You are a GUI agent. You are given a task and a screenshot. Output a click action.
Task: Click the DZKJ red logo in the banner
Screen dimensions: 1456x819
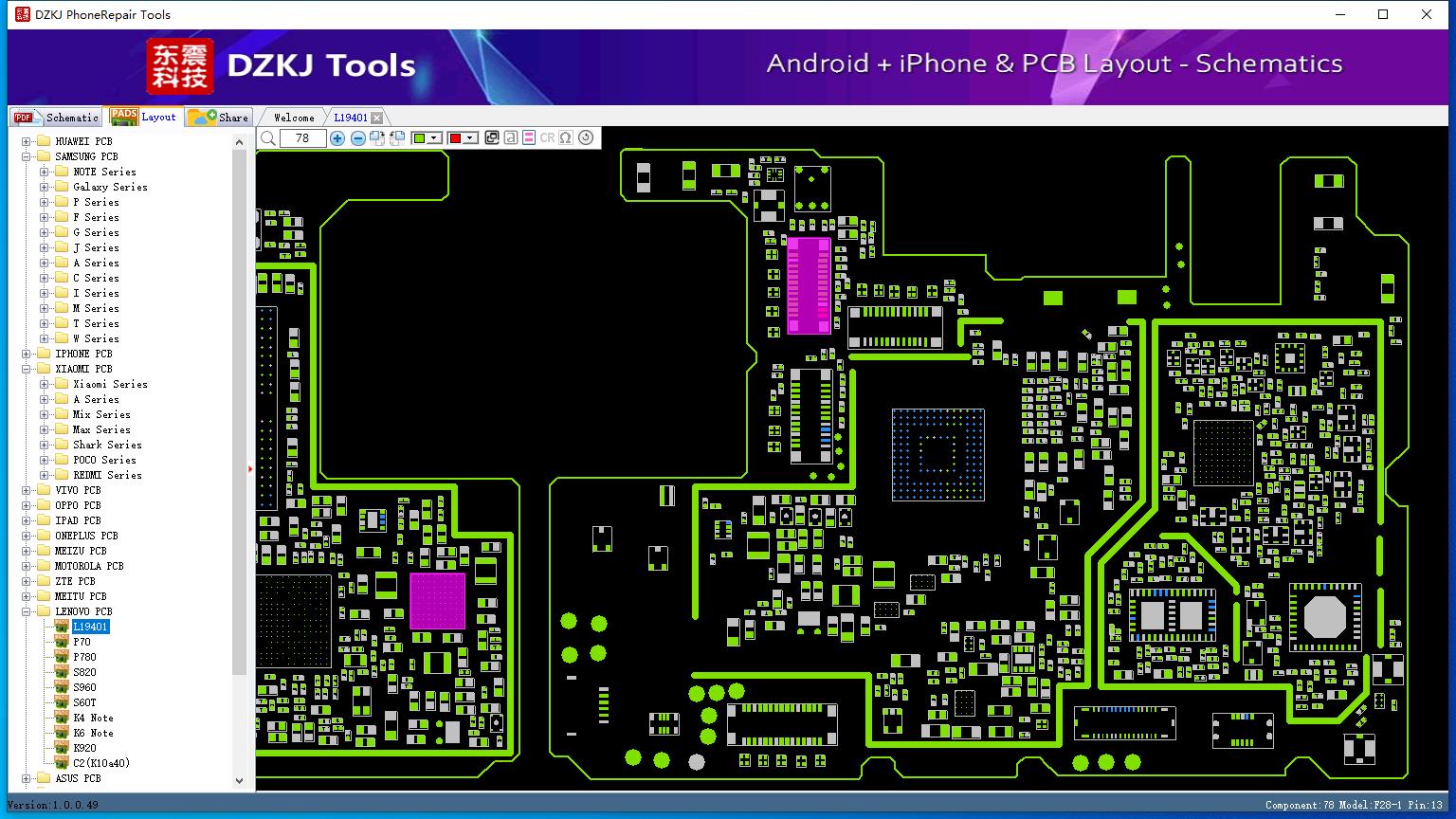(x=180, y=66)
